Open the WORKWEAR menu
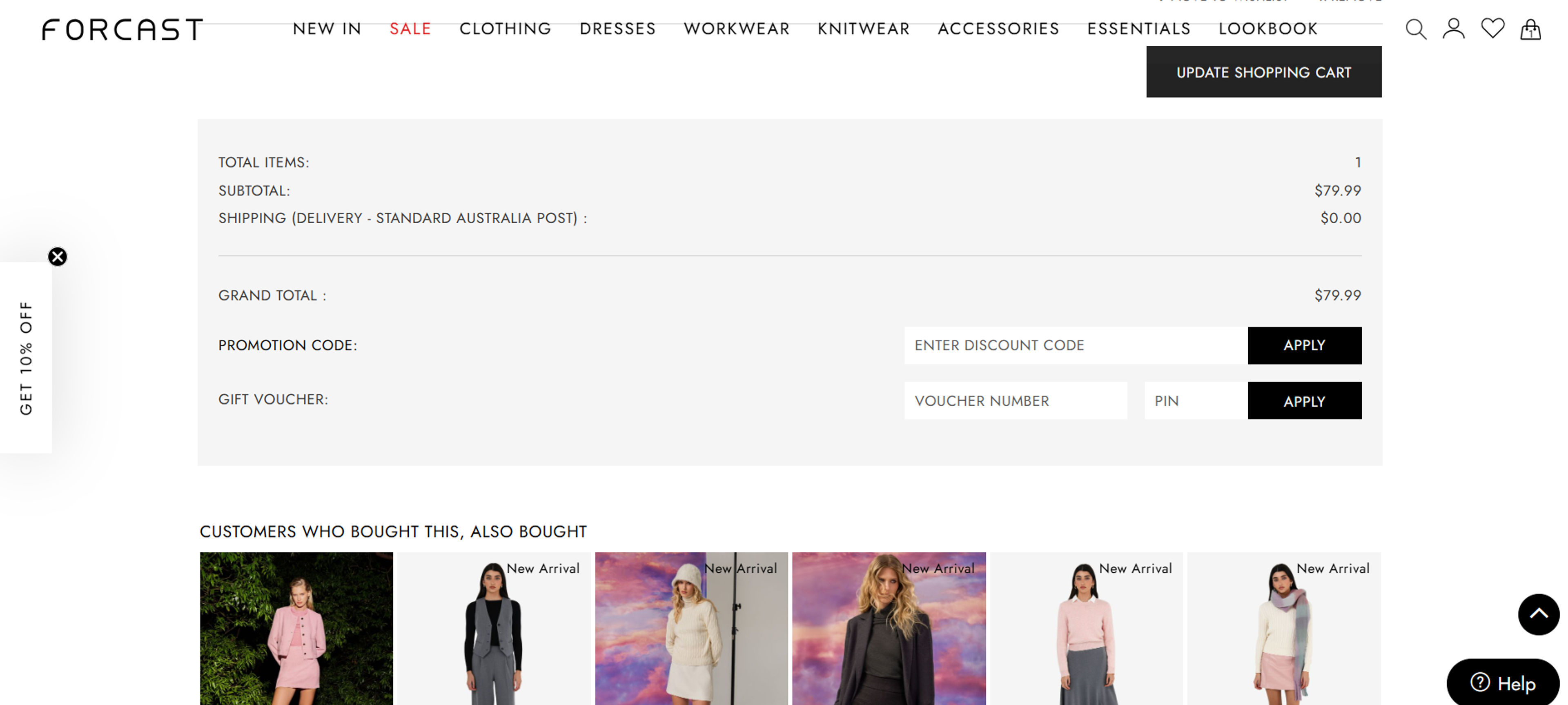Screen dimensions: 1568x705 pos(737,29)
